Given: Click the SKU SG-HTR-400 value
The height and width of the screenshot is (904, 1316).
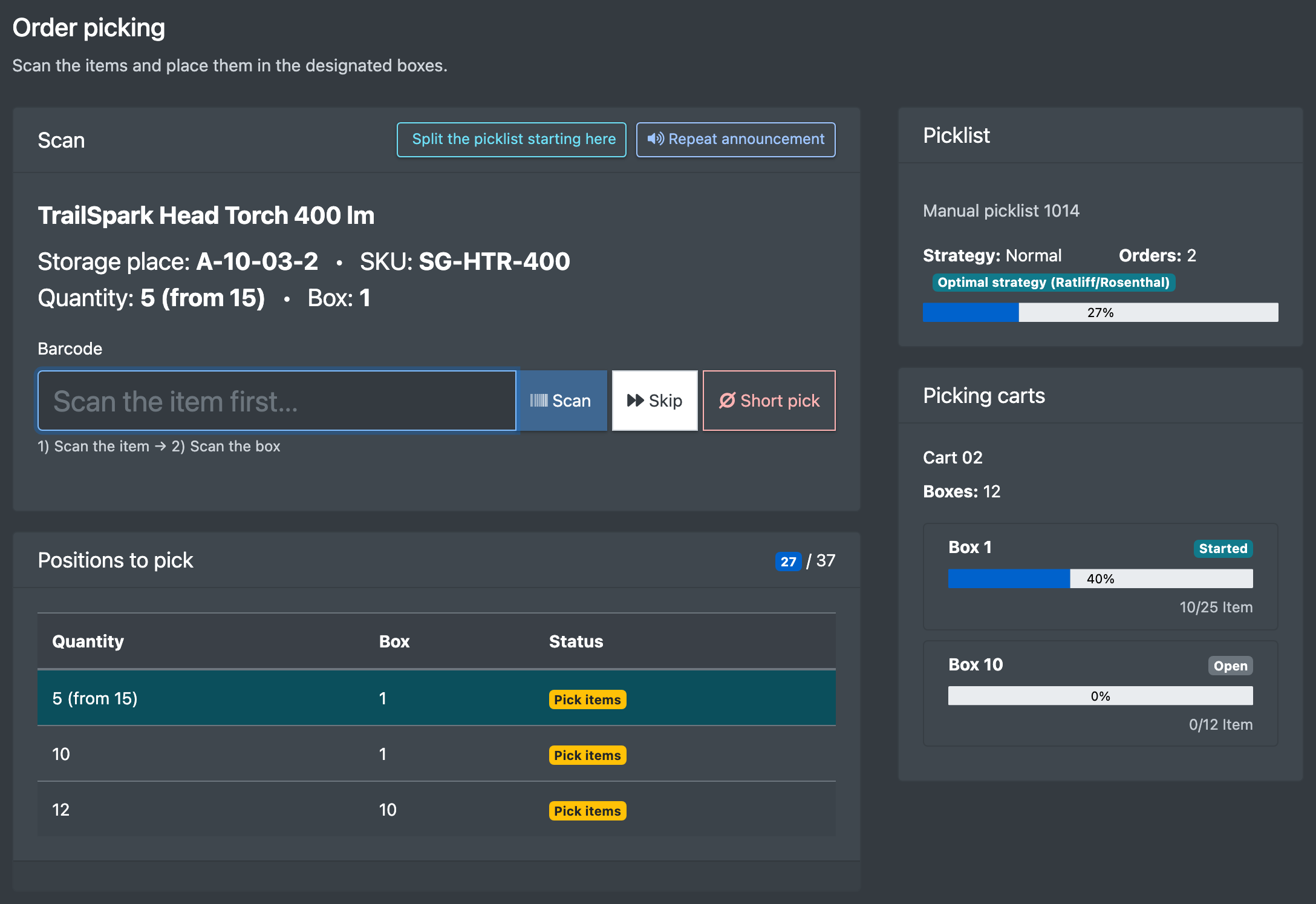Looking at the screenshot, I should click(494, 261).
